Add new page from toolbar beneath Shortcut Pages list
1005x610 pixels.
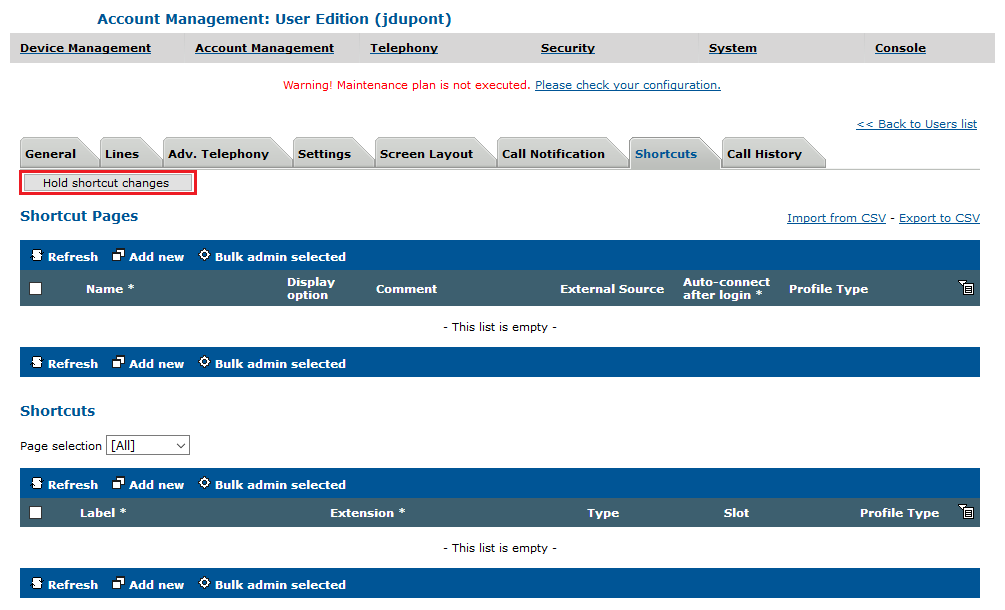click(x=148, y=363)
